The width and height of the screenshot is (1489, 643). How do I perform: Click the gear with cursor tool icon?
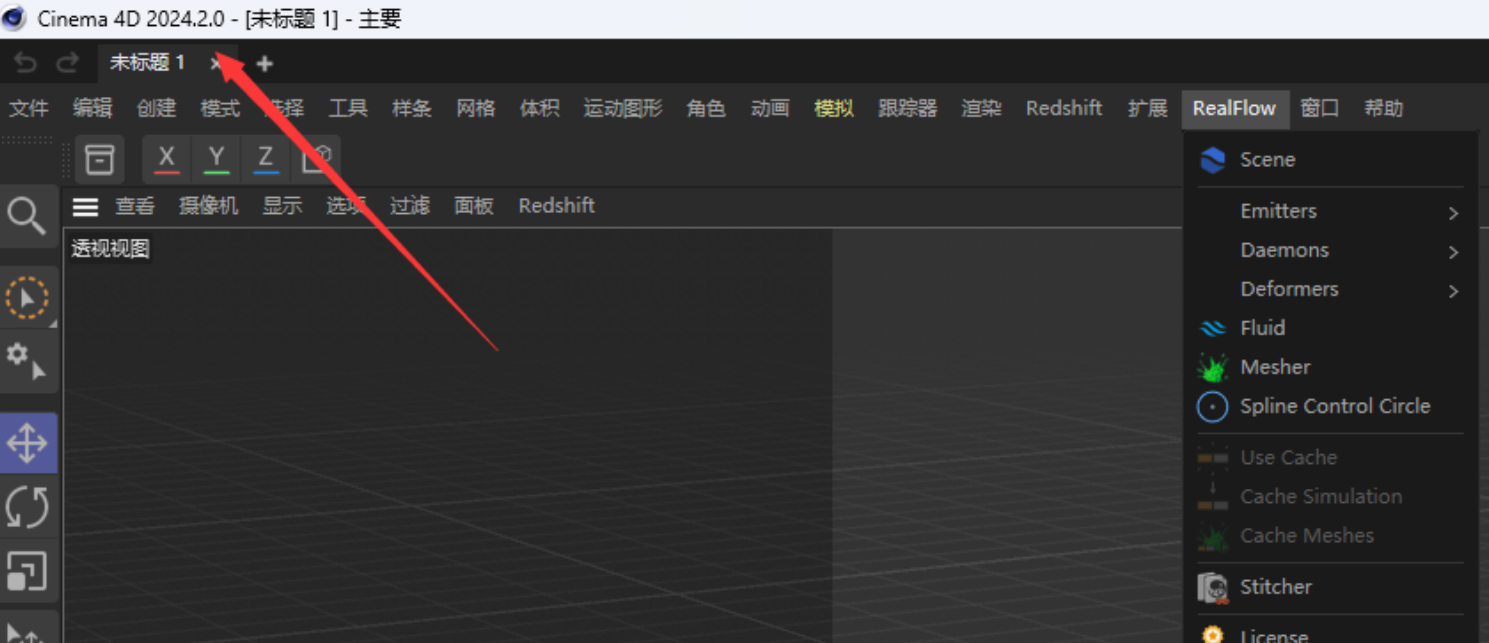(x=27, y=360)
